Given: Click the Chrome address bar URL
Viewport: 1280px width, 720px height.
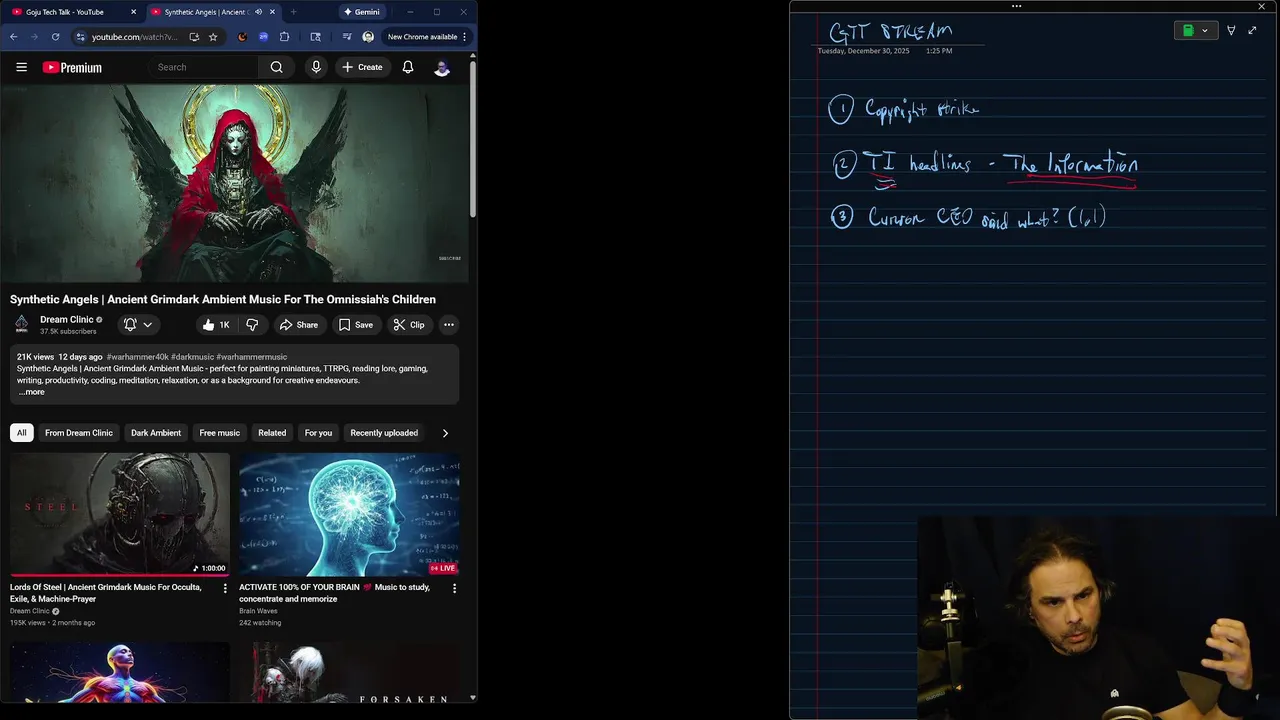Looking at the screenshot, I should click(134, 37).
